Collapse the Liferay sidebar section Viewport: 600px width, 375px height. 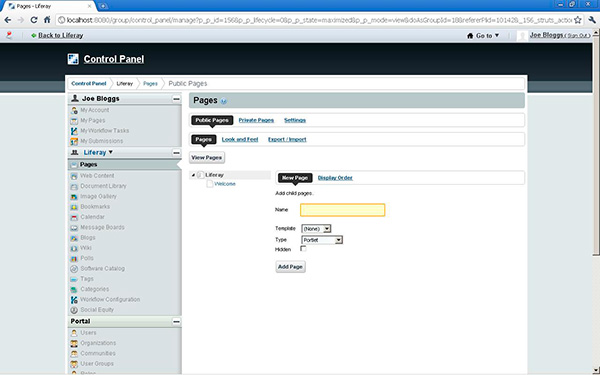click(176, 153)
